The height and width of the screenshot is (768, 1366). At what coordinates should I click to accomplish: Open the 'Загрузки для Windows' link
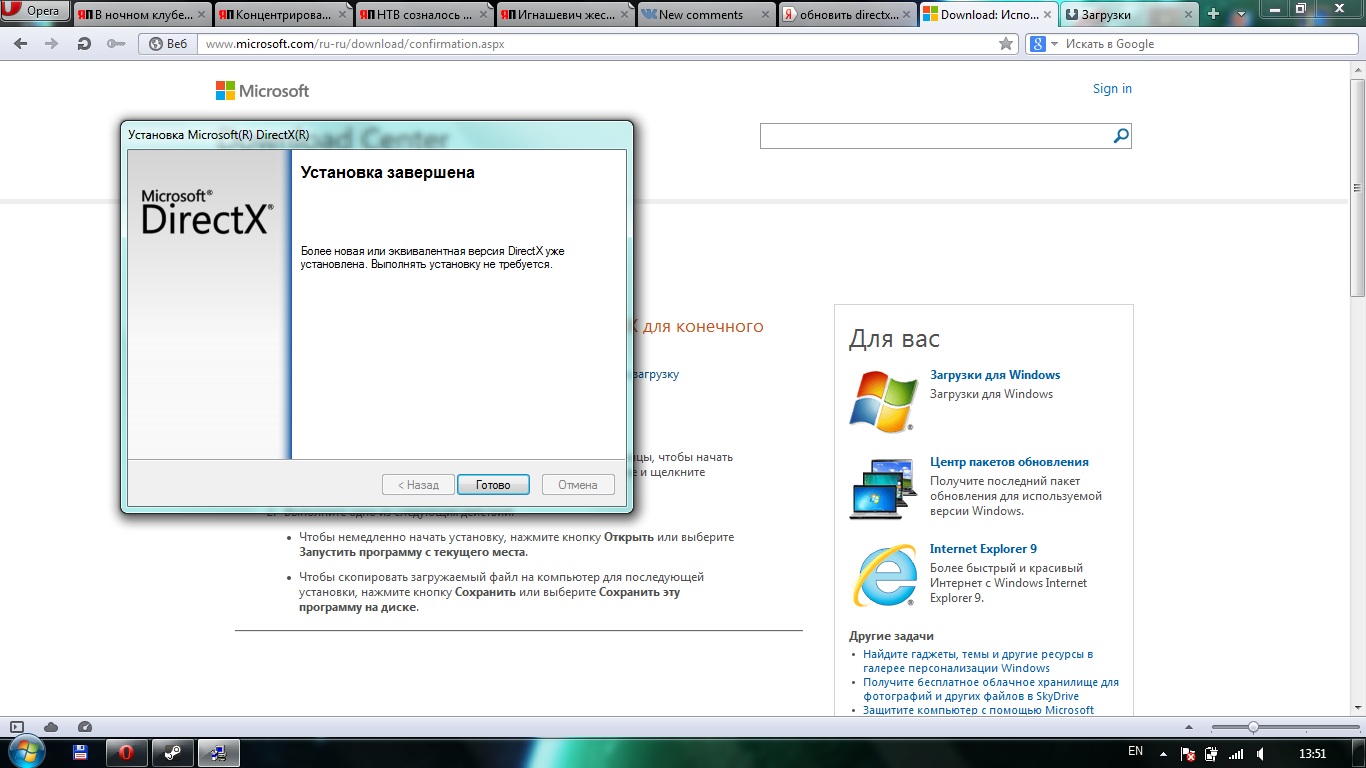995,375
